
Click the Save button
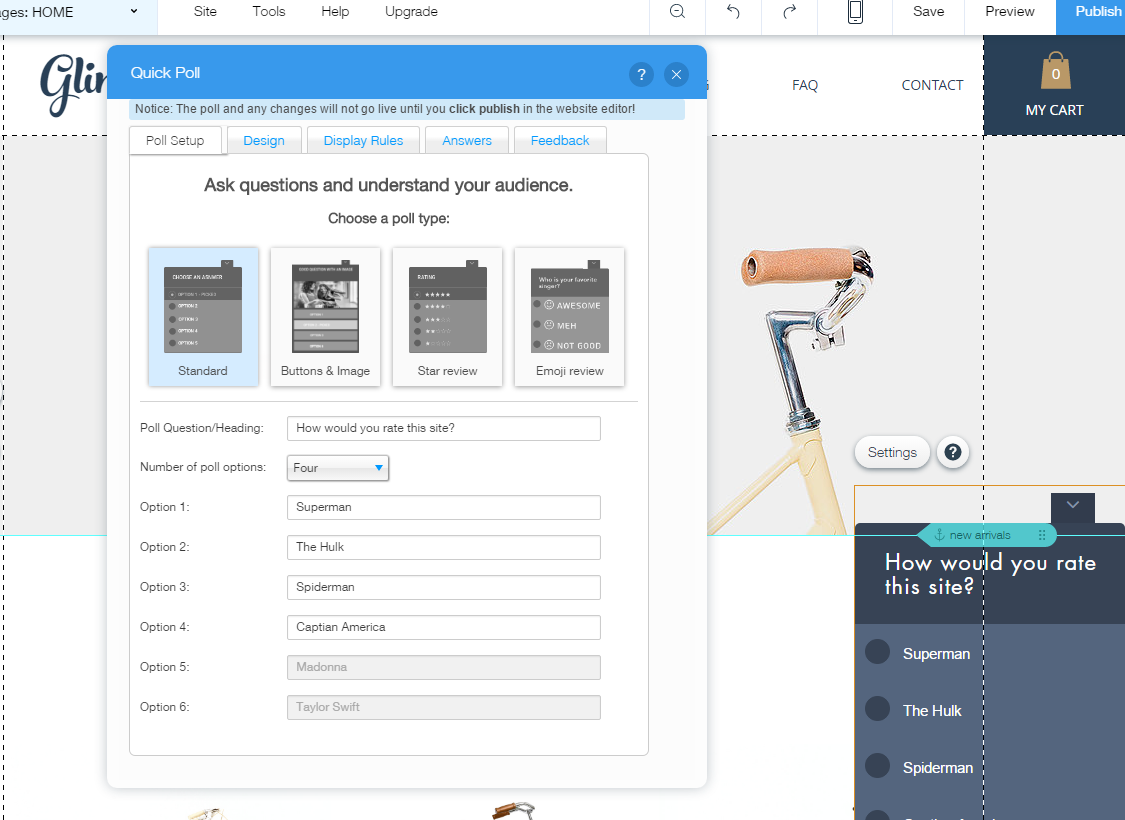coord(928,11)
